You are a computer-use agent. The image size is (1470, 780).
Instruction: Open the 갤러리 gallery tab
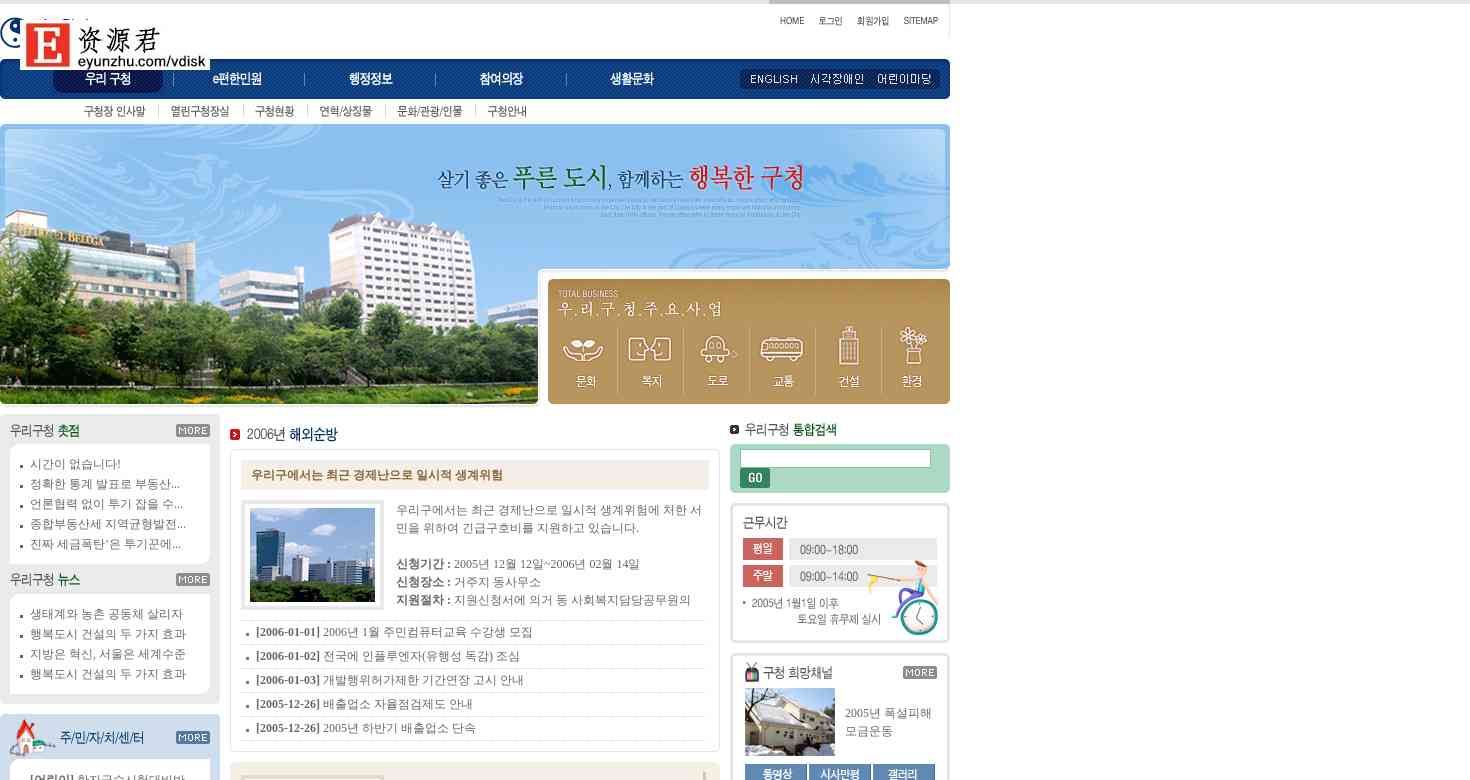[903, 773]
